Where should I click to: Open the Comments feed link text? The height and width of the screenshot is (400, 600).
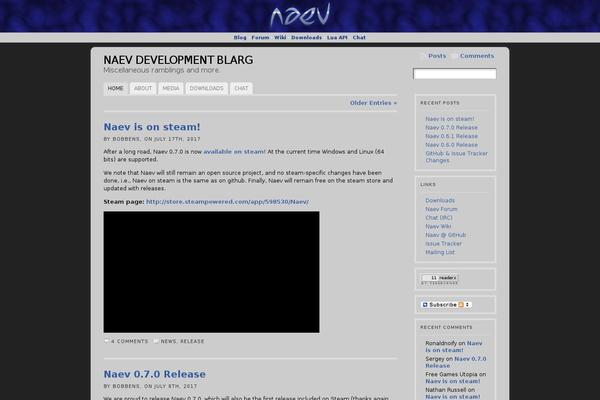coord(477,56)
